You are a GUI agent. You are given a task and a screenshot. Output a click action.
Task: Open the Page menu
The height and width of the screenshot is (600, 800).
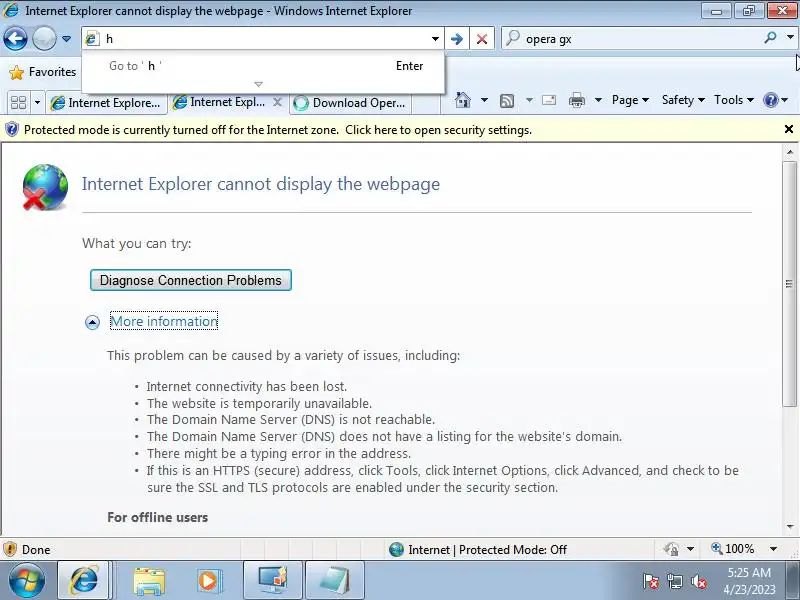pyautogui.click(x=630, y=100)
